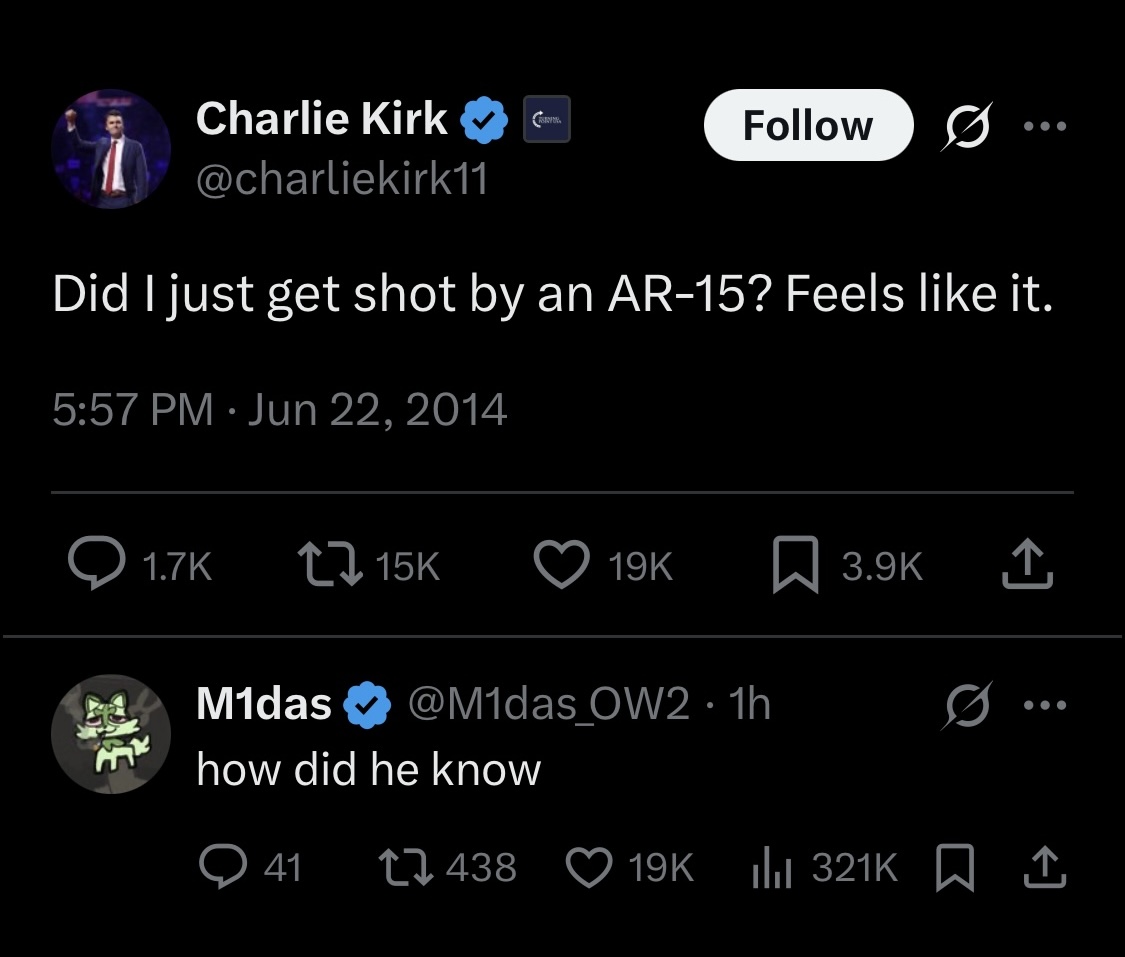The height and width of the screenshot is (957, 1125).
Task: Reply to M1das comment with 41 replies
Action: tap(216, 866)
